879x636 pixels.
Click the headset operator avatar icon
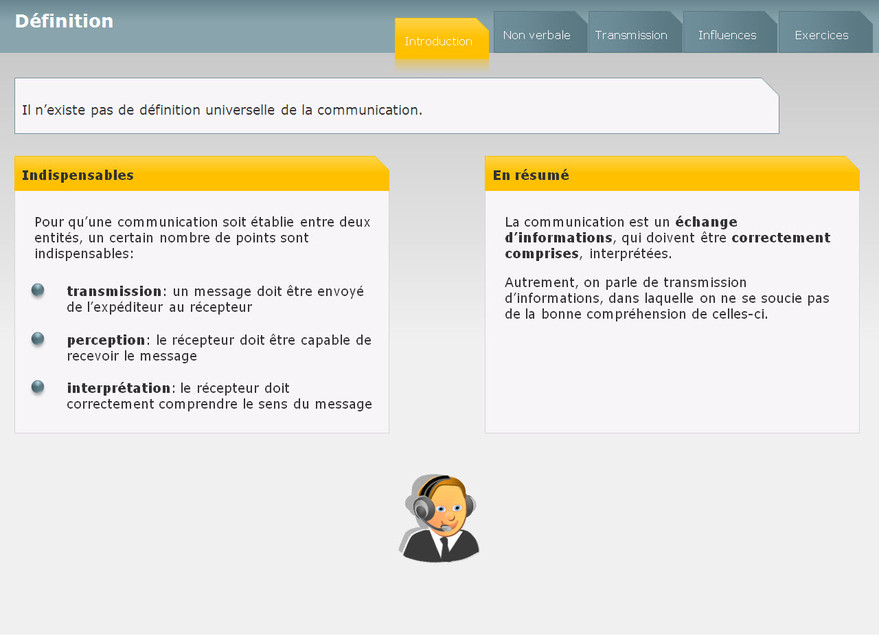click(x=440, y=518)
